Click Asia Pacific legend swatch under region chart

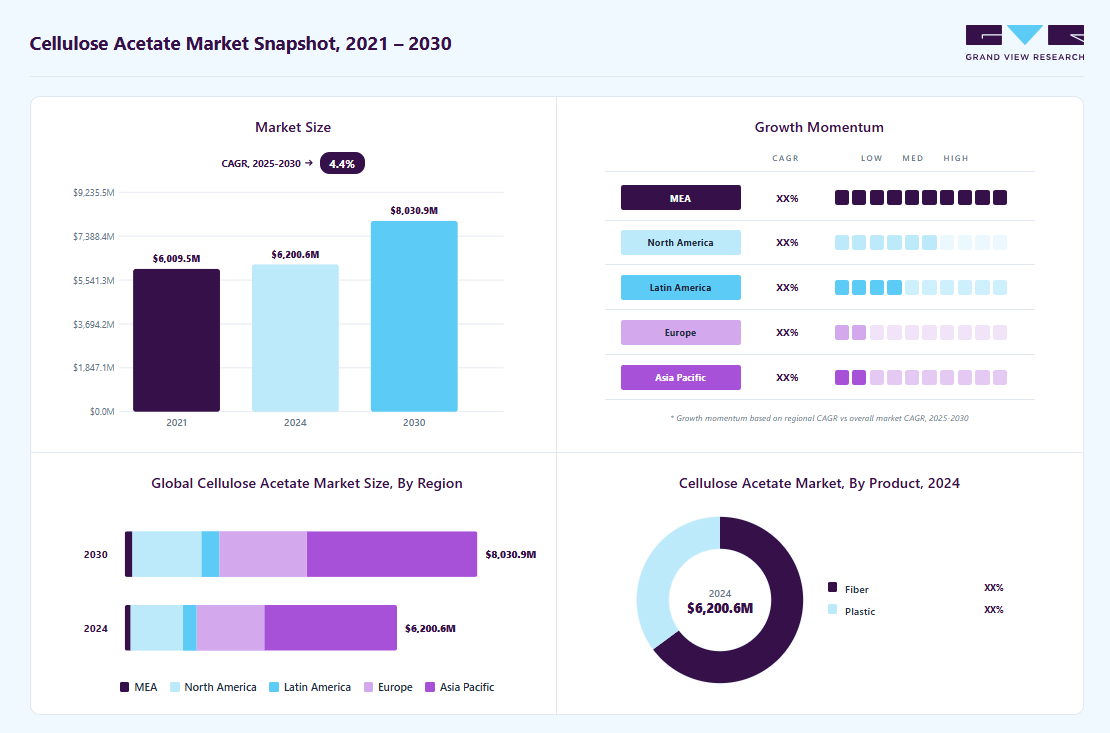430,687
